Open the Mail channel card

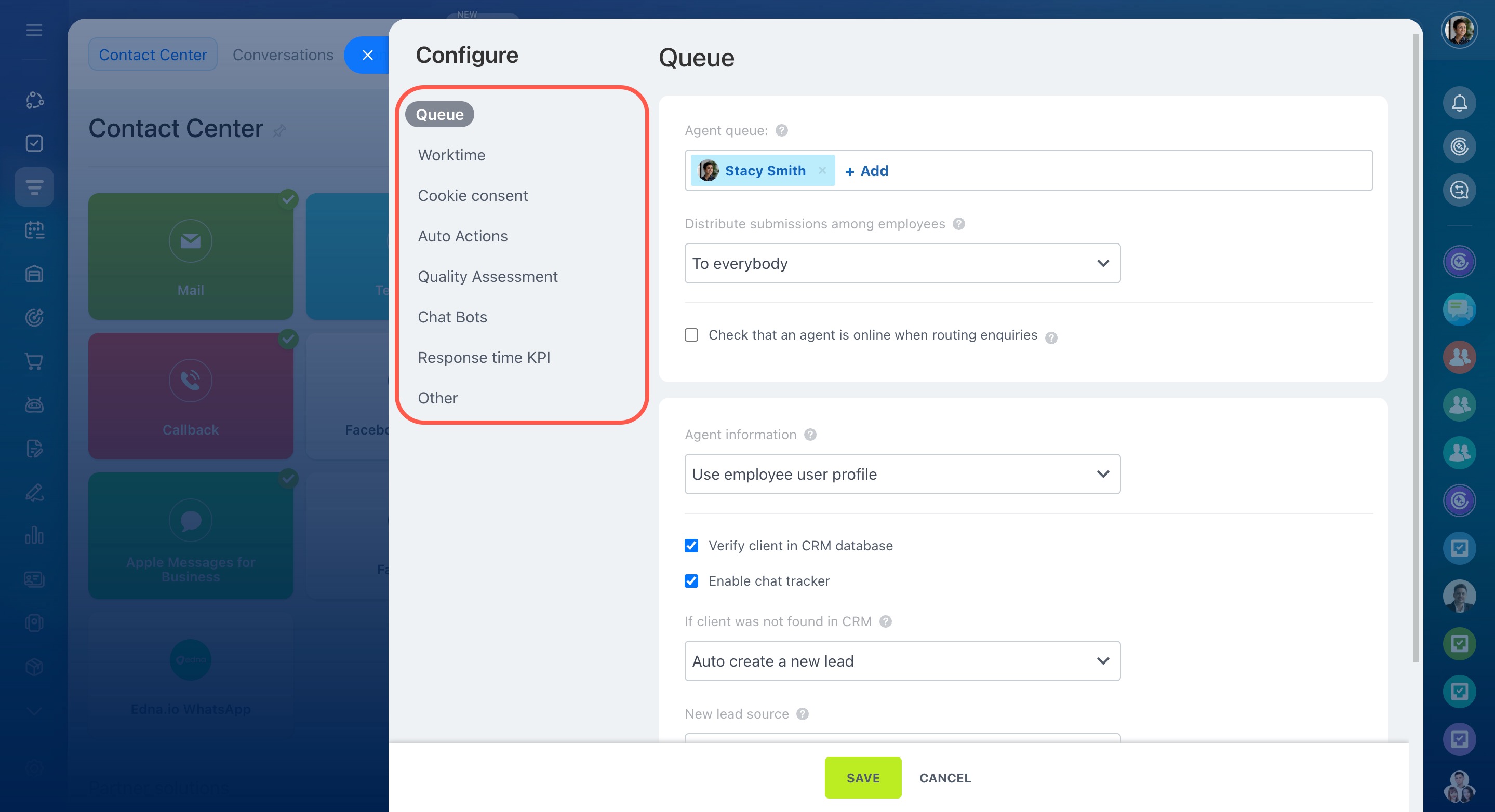[x=190, y=256]
